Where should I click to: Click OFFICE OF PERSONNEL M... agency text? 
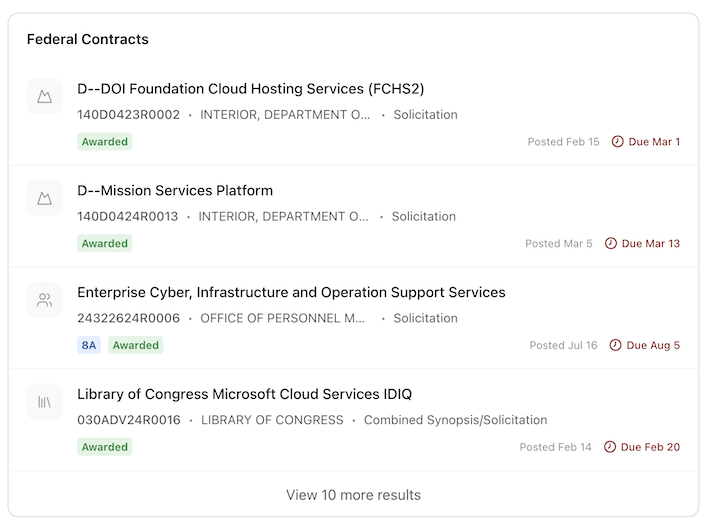click(x=283, y=319)
